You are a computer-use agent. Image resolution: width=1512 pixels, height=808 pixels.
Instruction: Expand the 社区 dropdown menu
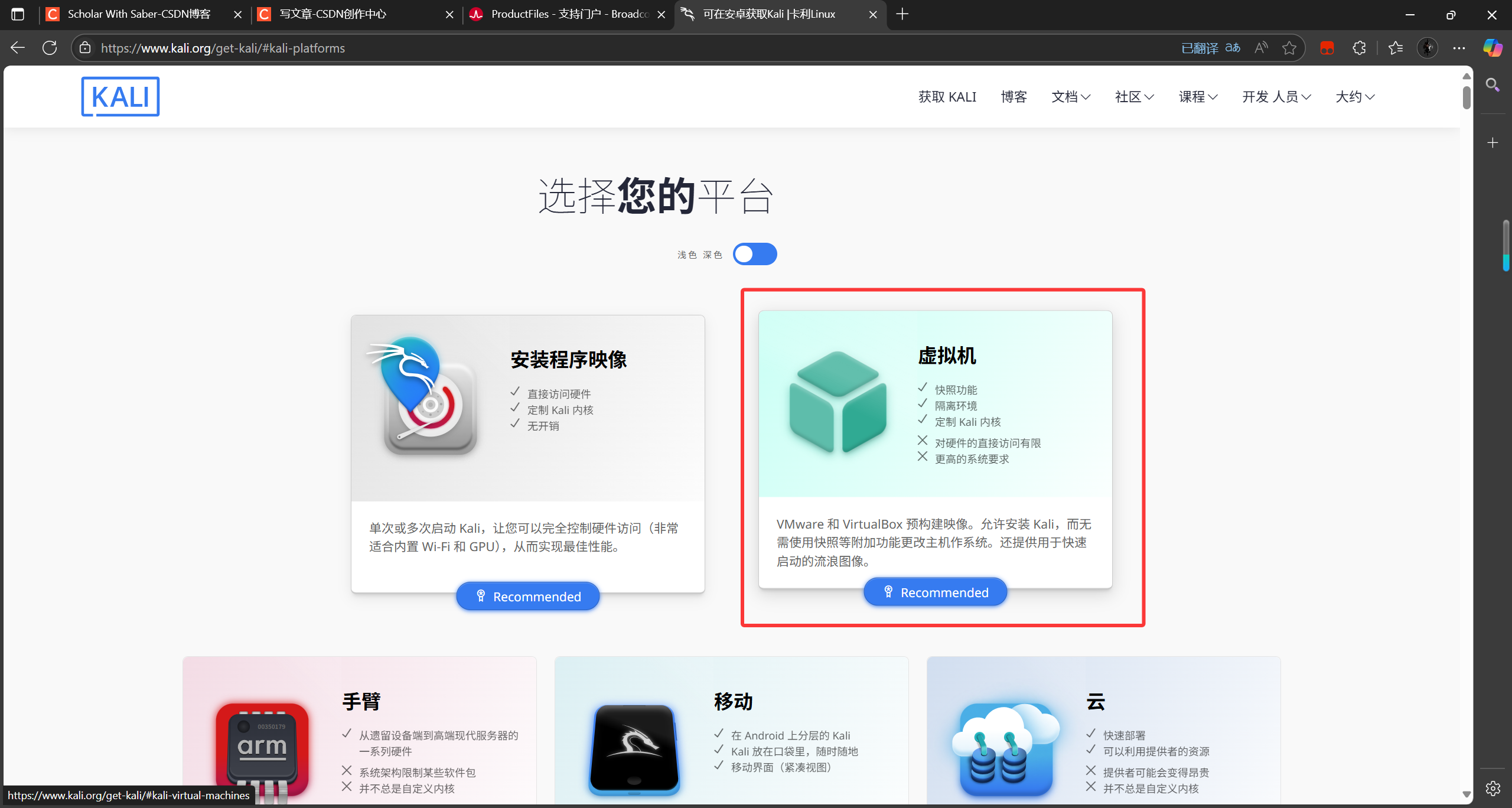point(1134,97)
